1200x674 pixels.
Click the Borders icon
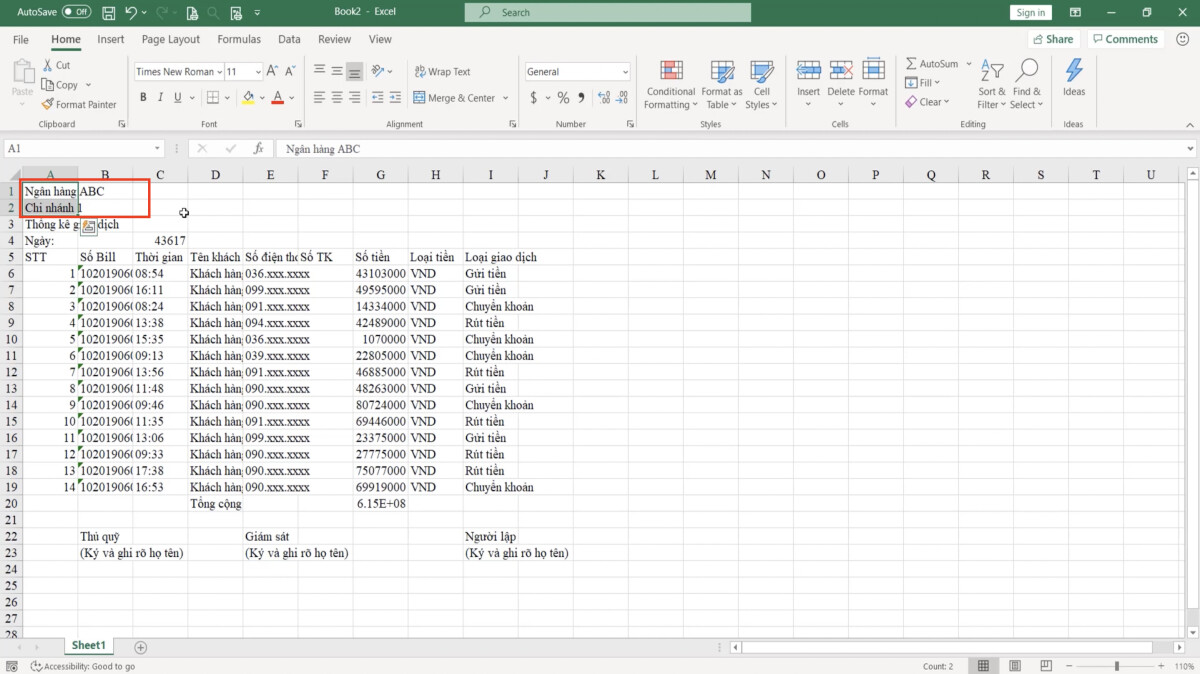(212, 98)
